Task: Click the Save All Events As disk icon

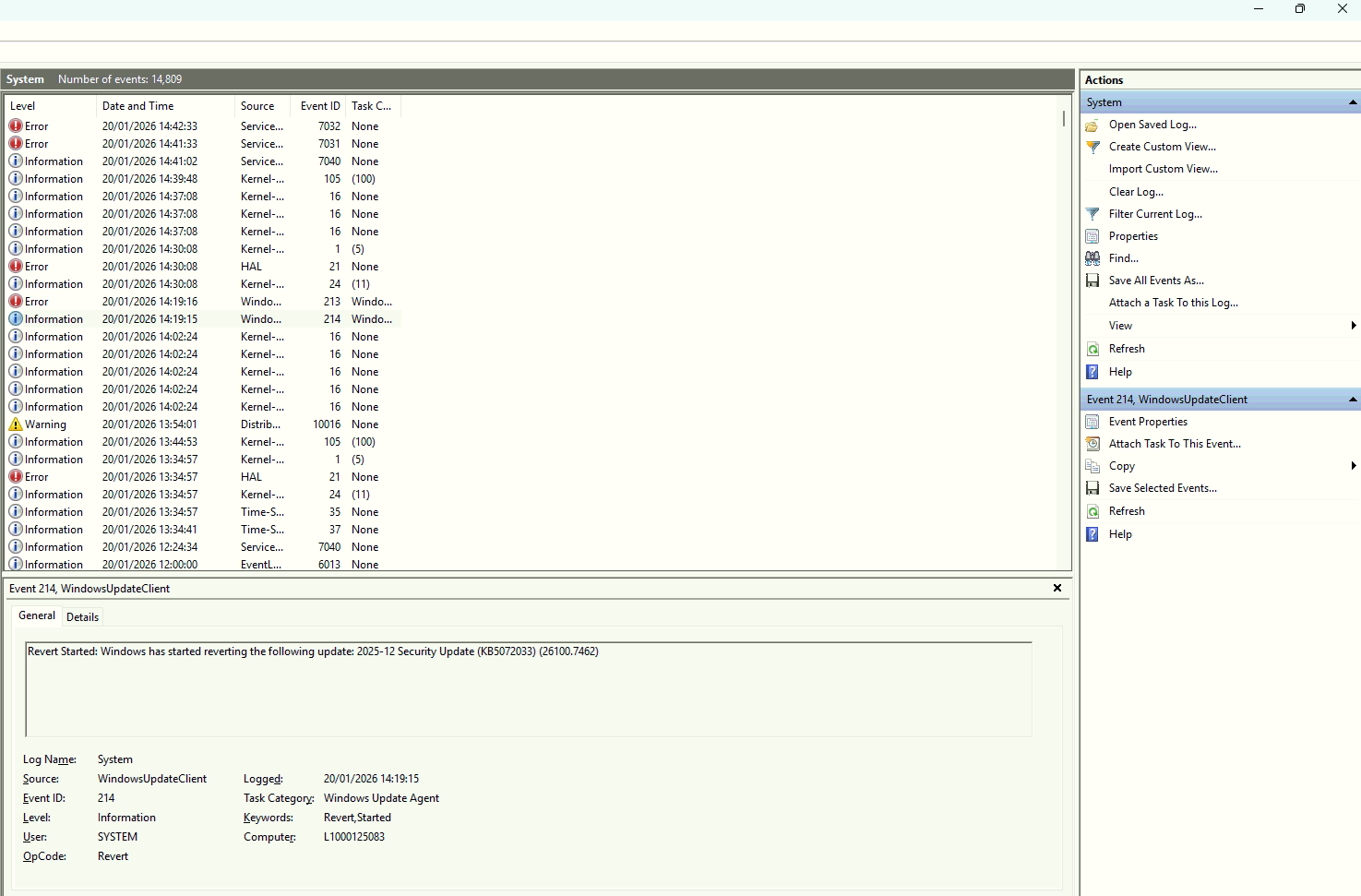Action: pos(1092,280)
